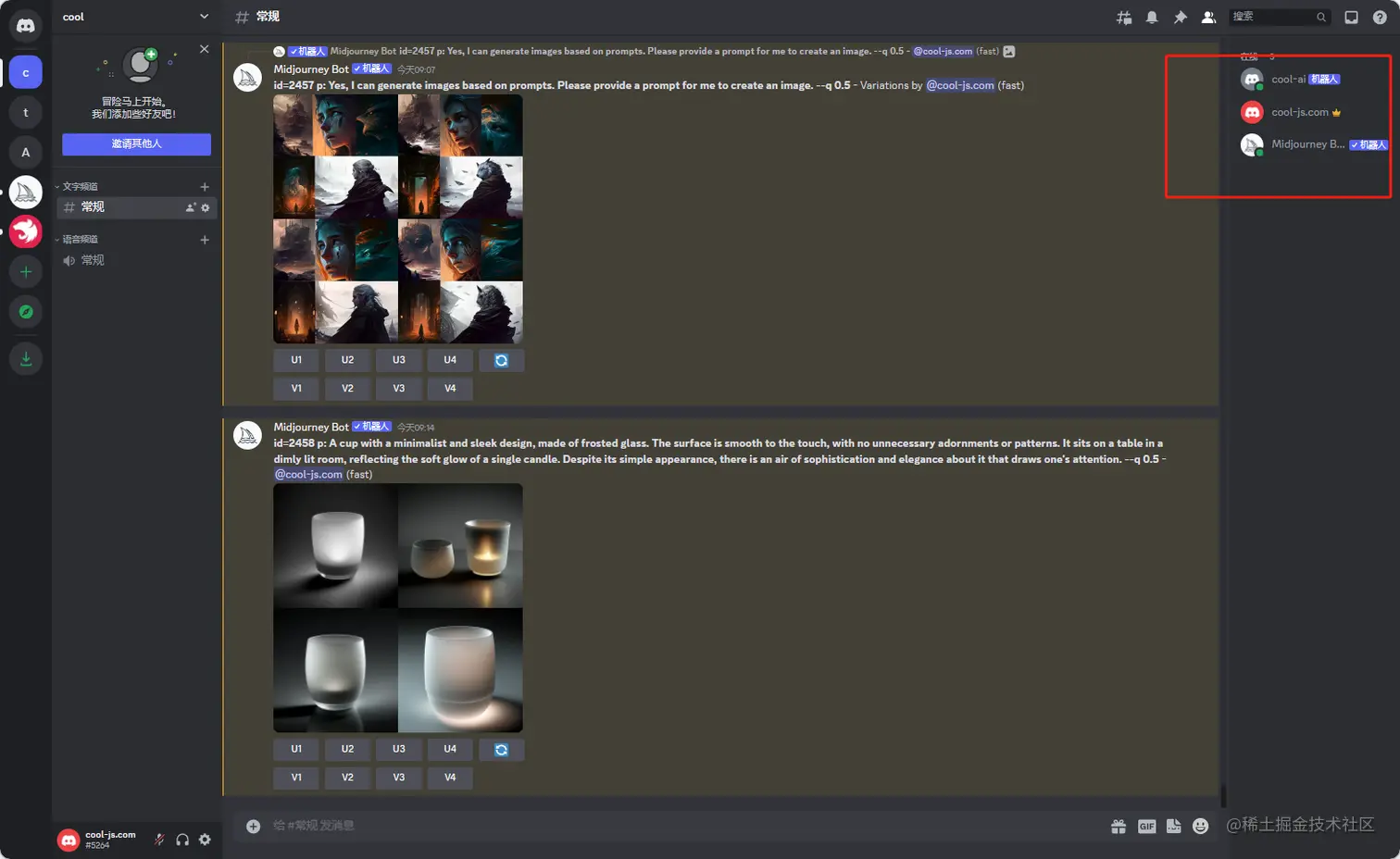Viewport: 1400px width, 859px height.
Task: Create invite icon on 常规 channel
Action: coord(191,207)
